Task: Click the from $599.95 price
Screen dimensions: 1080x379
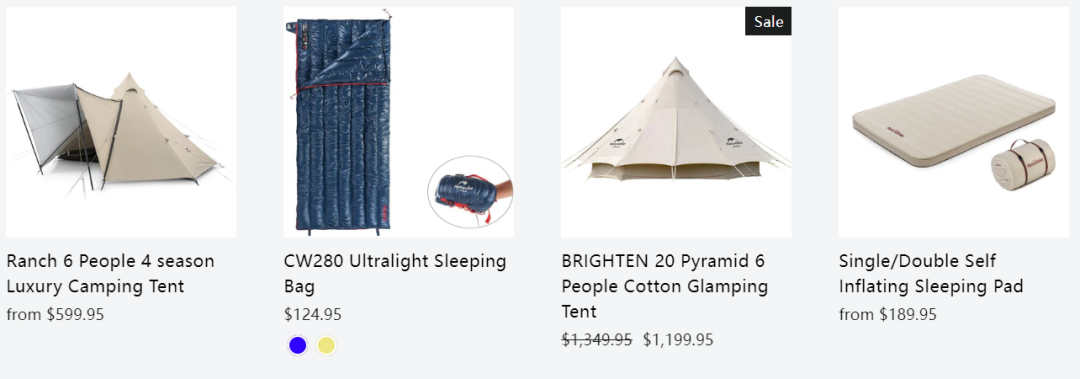Action: (x=55, y=315)
